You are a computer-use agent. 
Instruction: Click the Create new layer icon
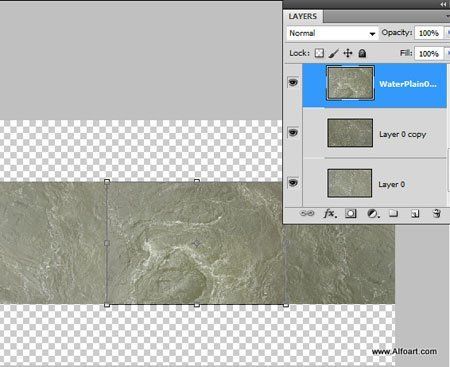415,214
